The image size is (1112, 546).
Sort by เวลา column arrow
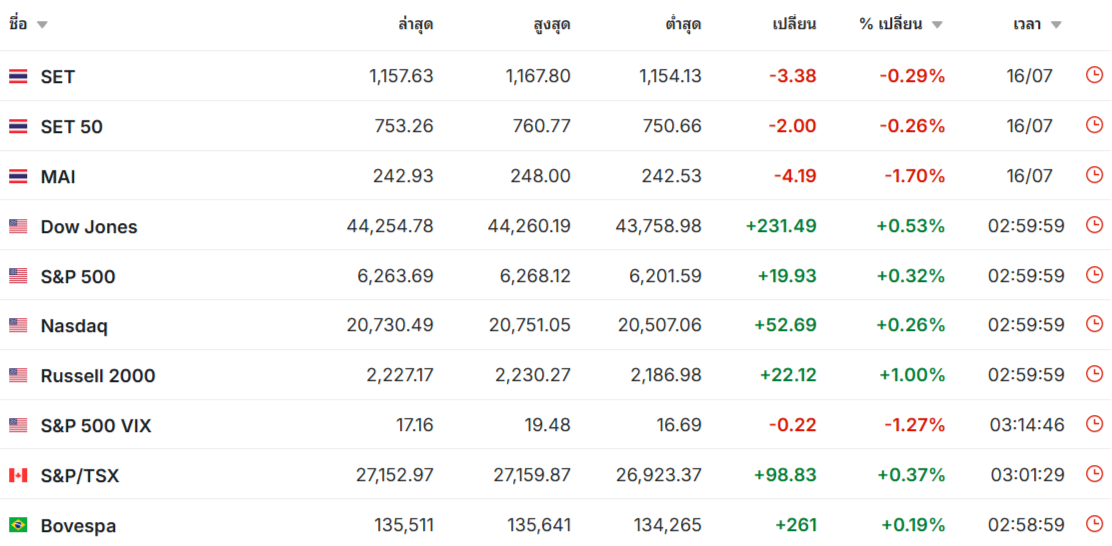click(x=1055, y=26)
